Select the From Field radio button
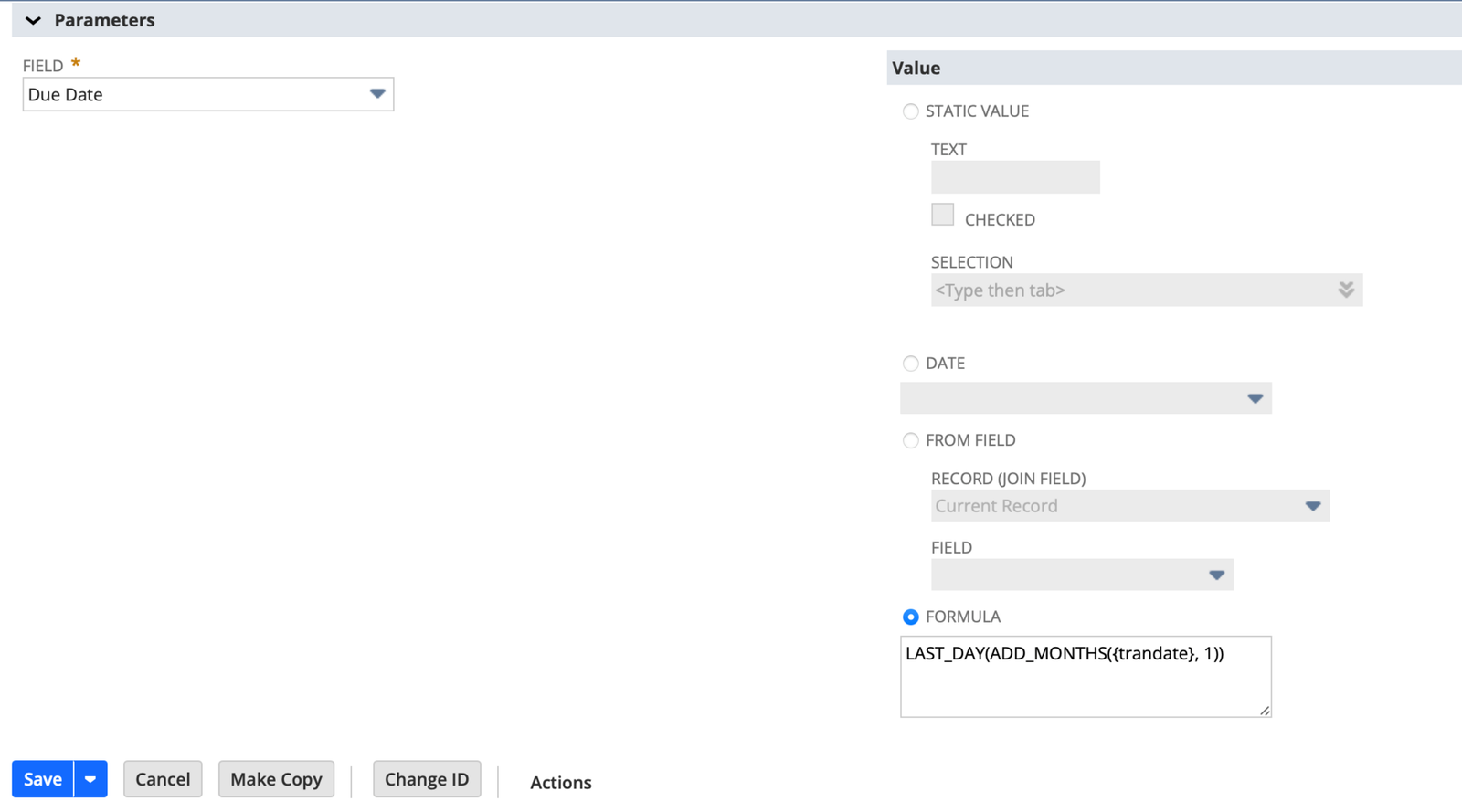 tap(910, 440)
